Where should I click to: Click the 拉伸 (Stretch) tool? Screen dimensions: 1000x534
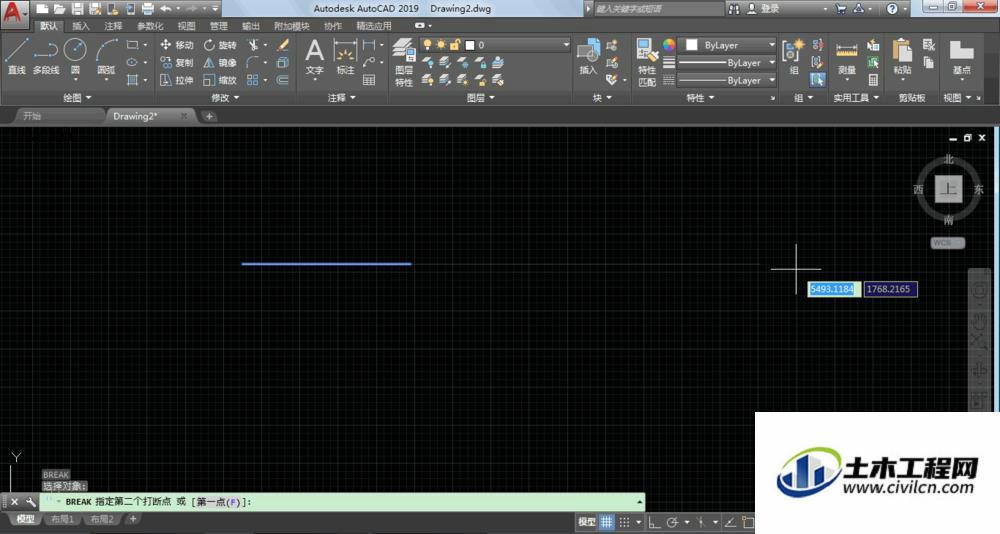pyautogui.click(x=177, y=80)
